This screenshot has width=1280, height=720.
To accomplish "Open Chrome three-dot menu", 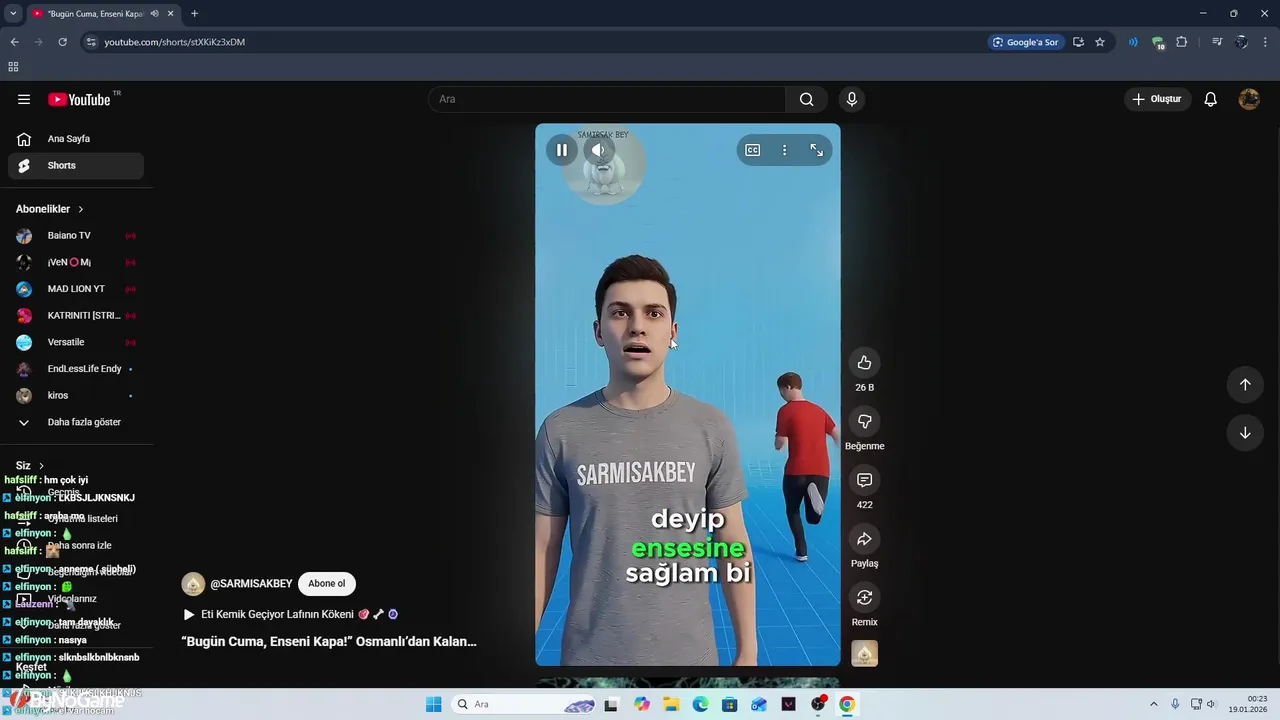I will (1266, 42).
